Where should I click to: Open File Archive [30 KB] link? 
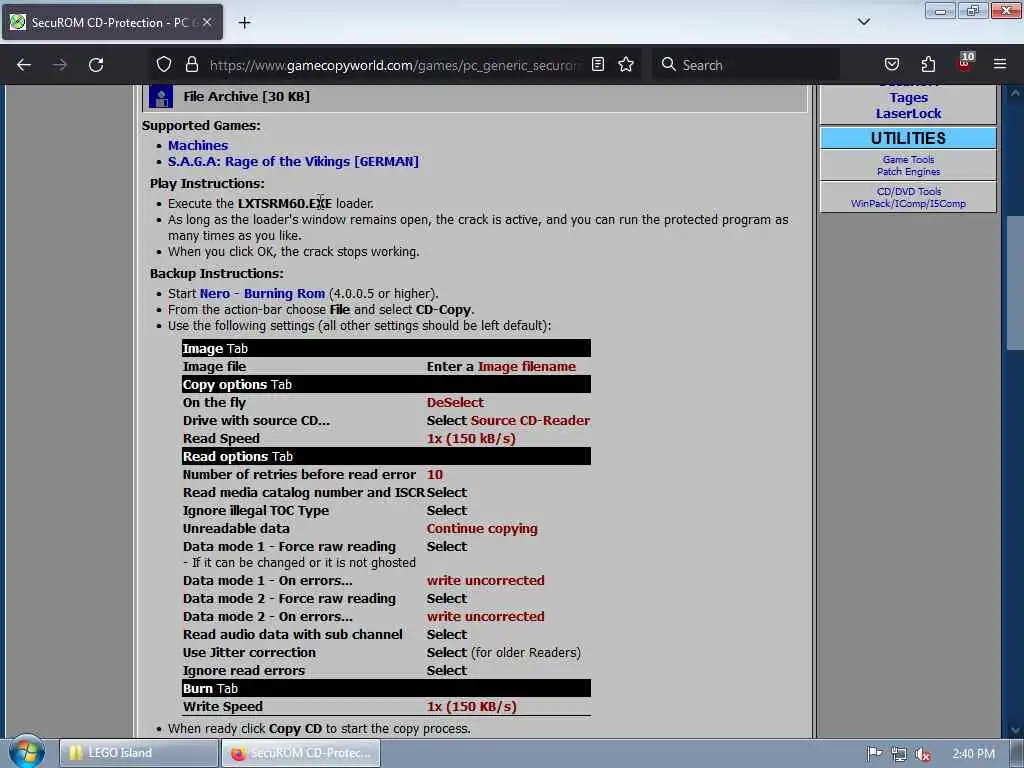pos(246,97)
